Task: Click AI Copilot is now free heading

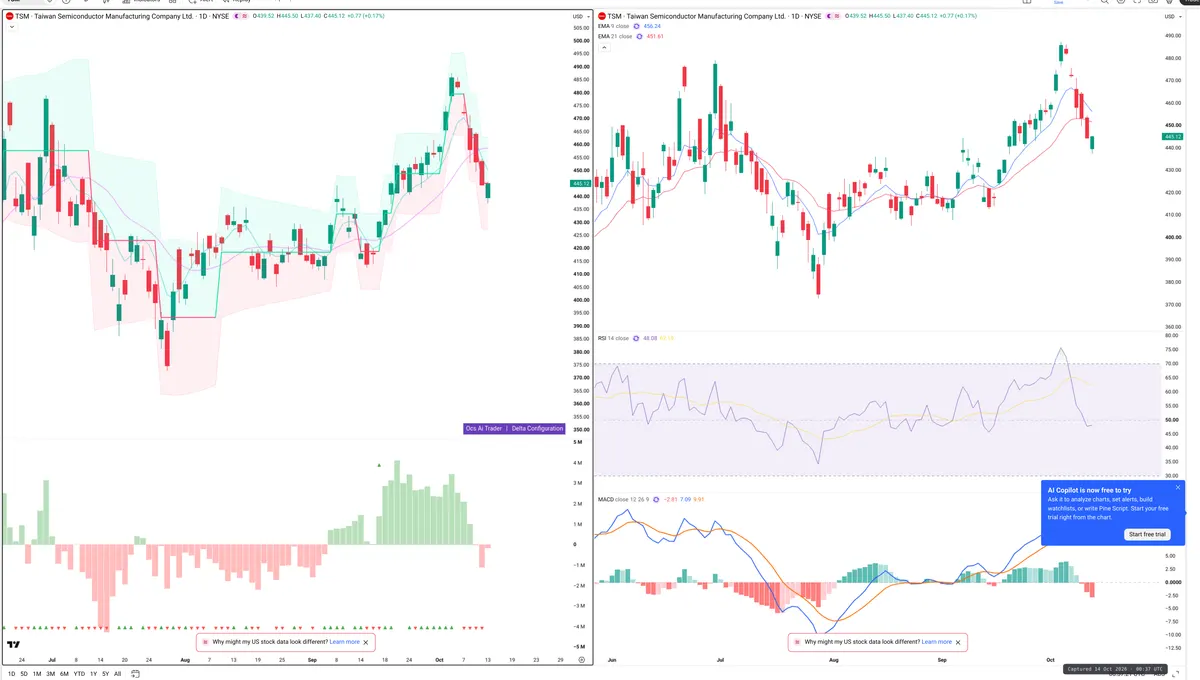Action: [1089, 490]
